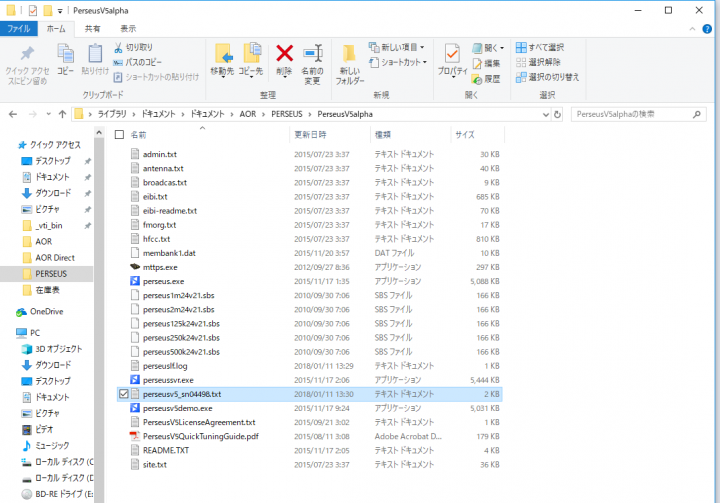720x503 pixels.
Task: Switch to Home (ホーム) tab
Action: [56, 28]
